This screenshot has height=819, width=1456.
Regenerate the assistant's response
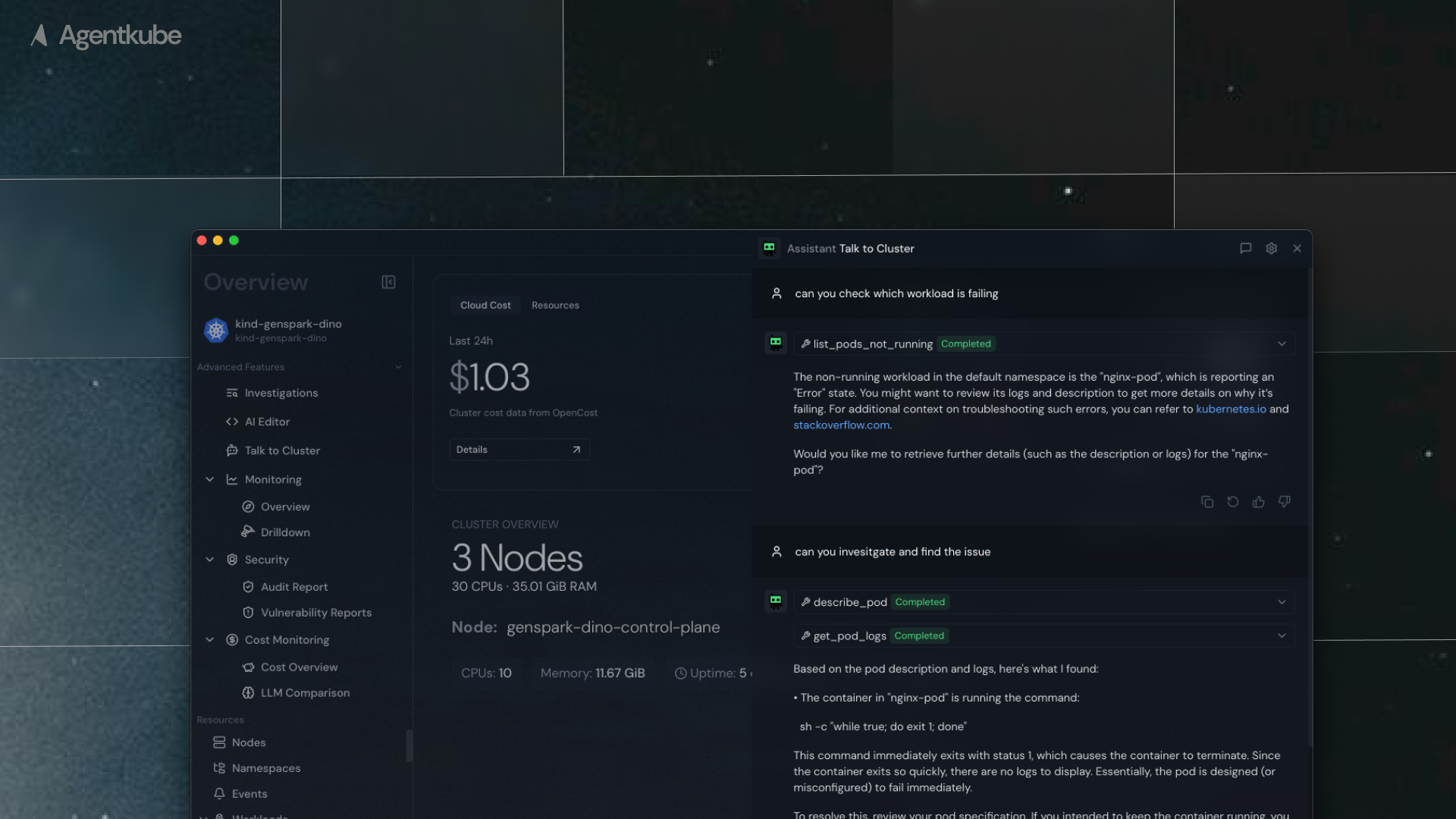1232,501
